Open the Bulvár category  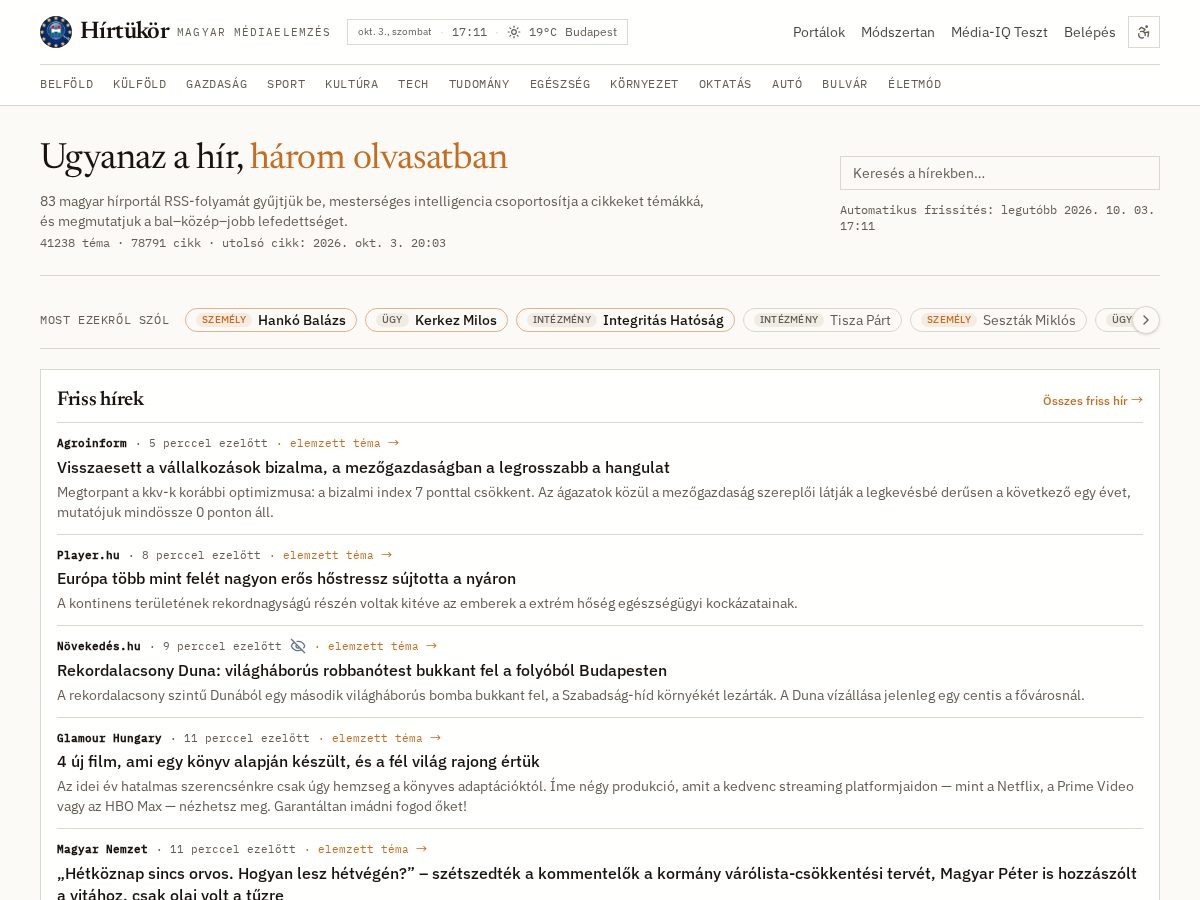coord(845,84)
